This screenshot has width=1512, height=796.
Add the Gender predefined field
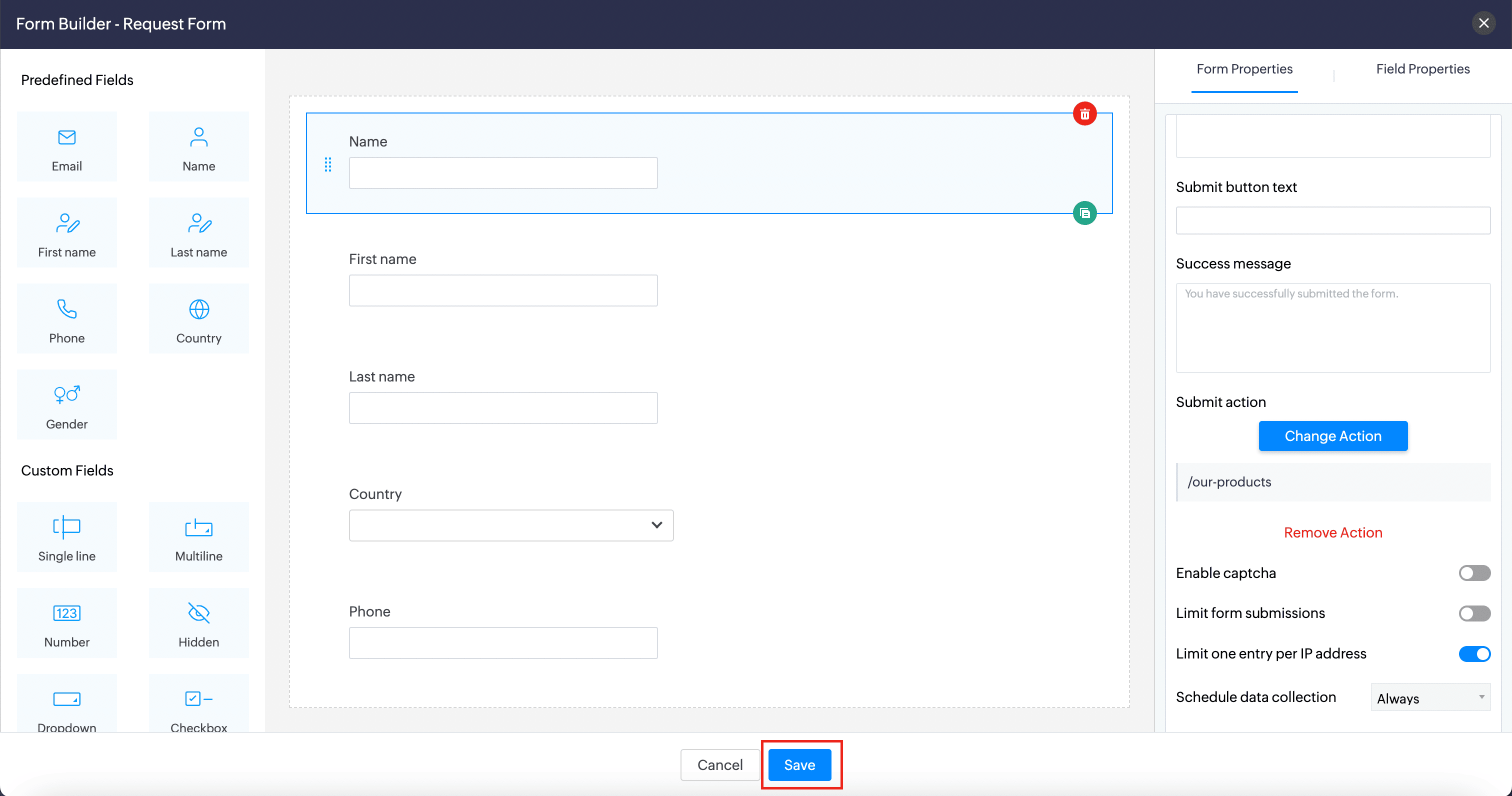[66, 405]
